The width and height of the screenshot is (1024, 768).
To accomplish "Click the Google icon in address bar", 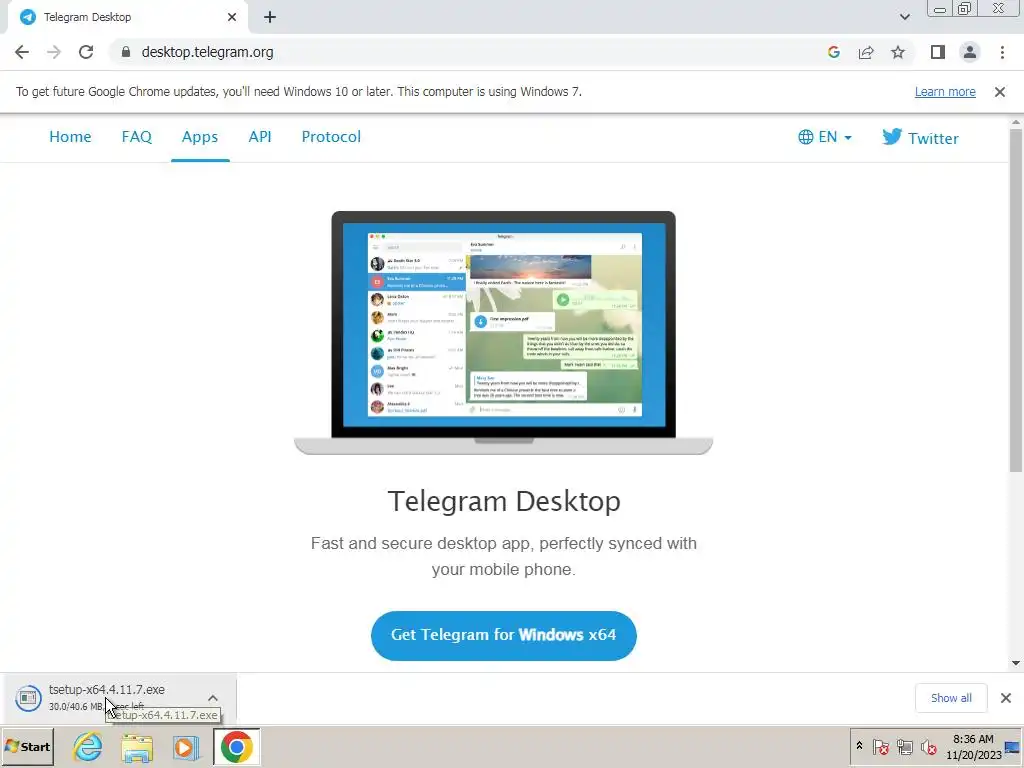I will [x=833, y=52].
